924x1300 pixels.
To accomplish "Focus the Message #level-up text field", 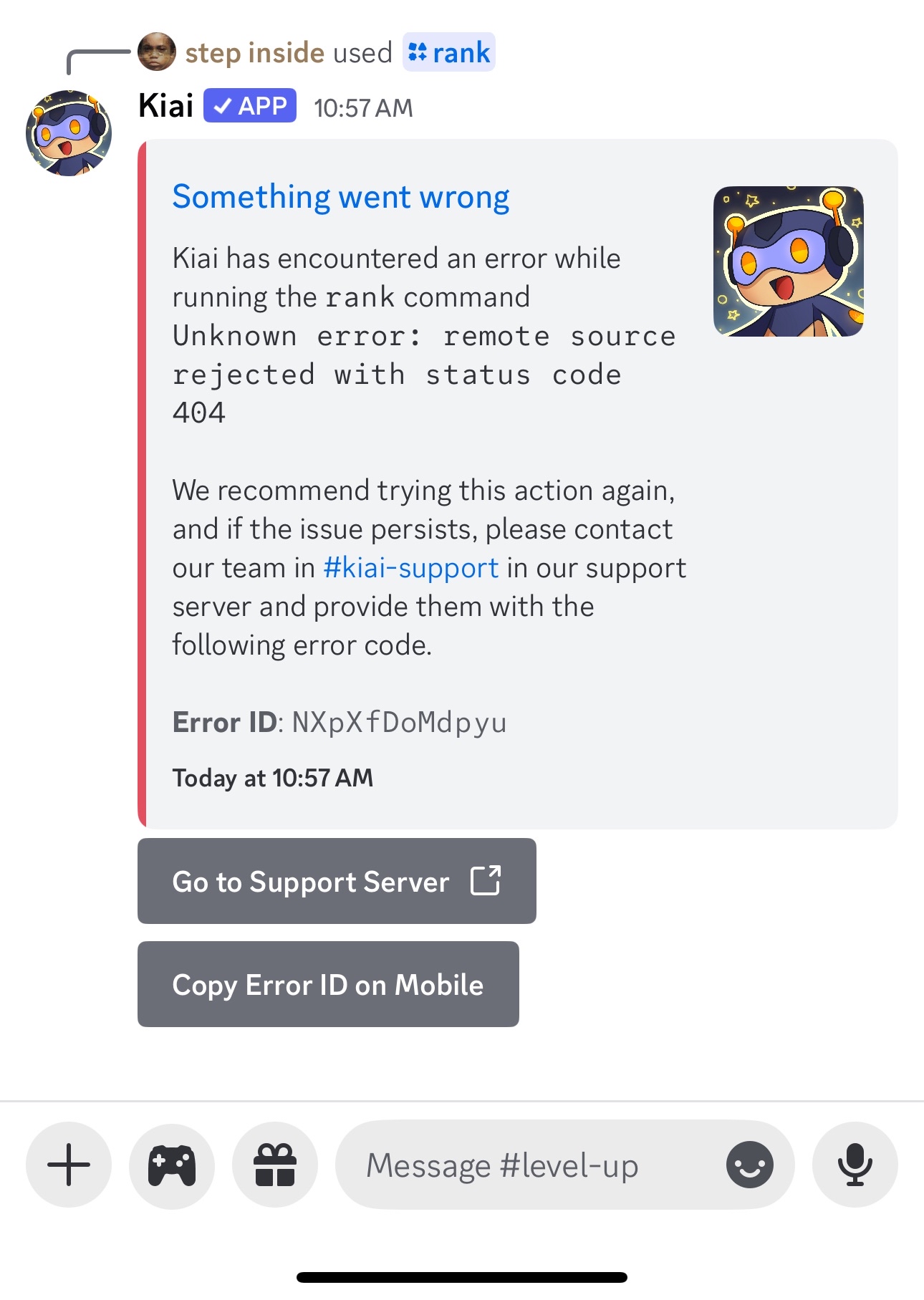I will coord(530,1165).
